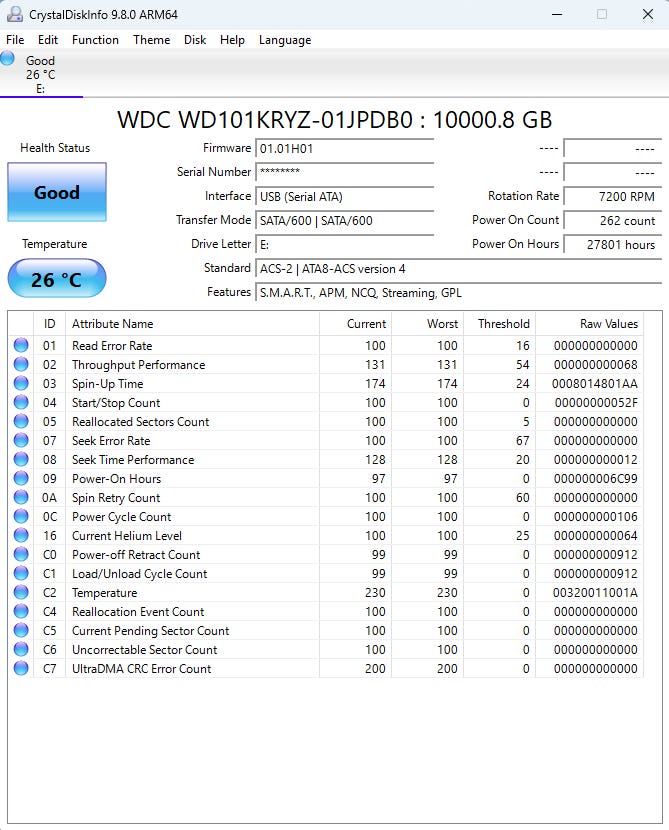
Task: Click the ID column header
Action: (x=49, y=323)
